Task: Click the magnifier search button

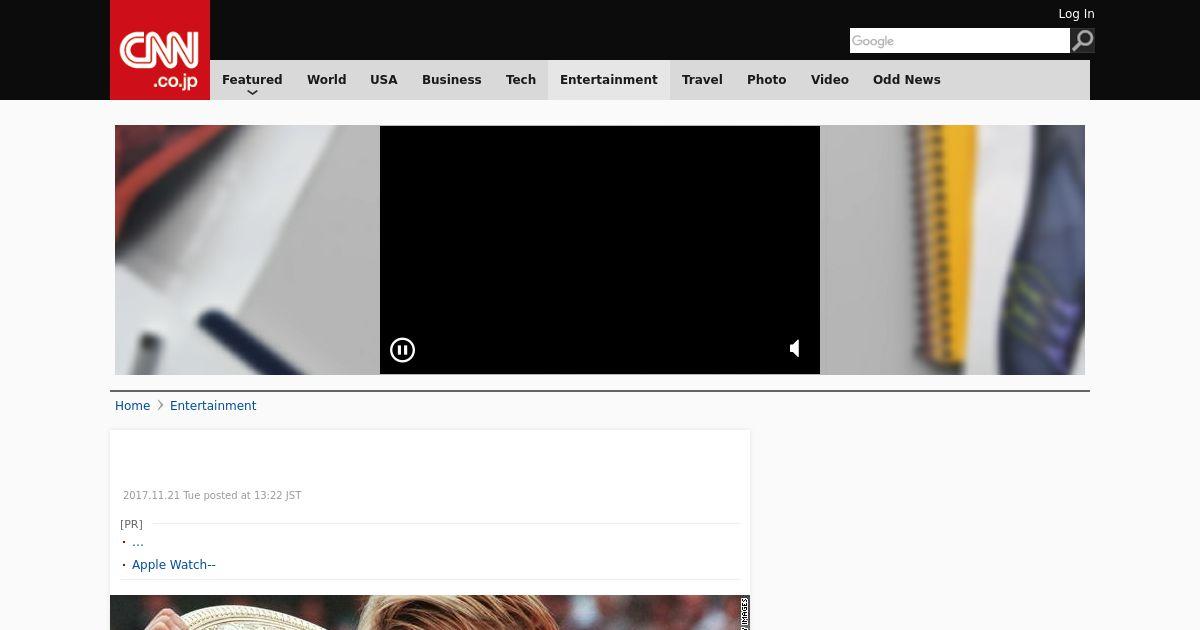Action: click(1082, 41)
